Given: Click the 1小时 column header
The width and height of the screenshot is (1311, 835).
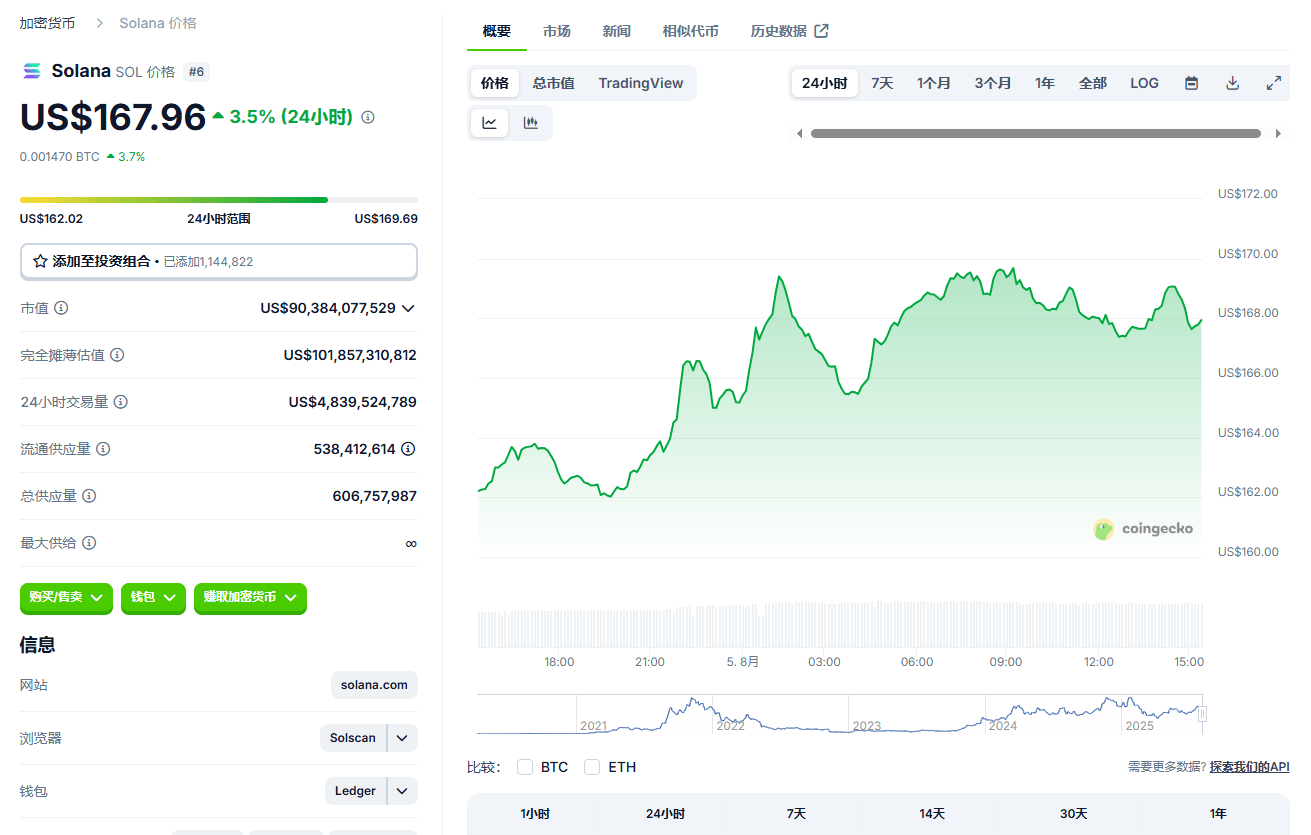Looking at the screenshot, I should pyautogui.click(x=535, y=814).
